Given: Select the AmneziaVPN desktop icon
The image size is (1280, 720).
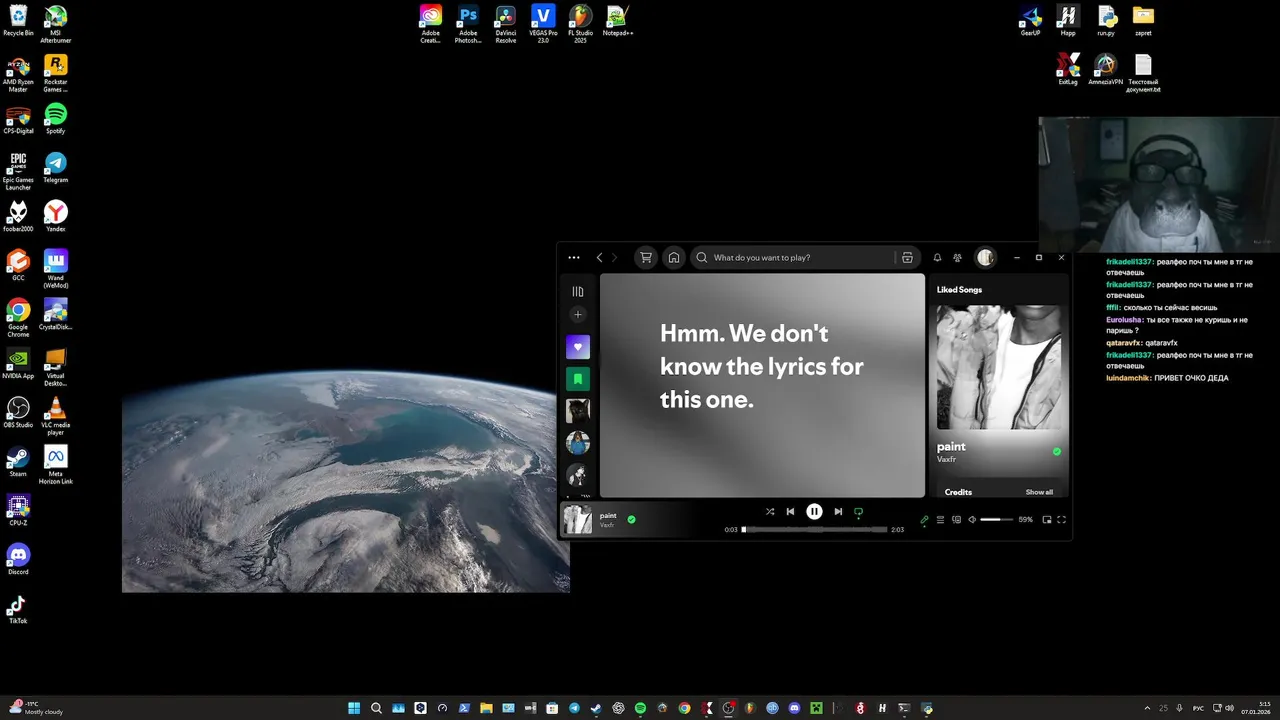Looking at the screenshot, I should (x=1105, y=70).
